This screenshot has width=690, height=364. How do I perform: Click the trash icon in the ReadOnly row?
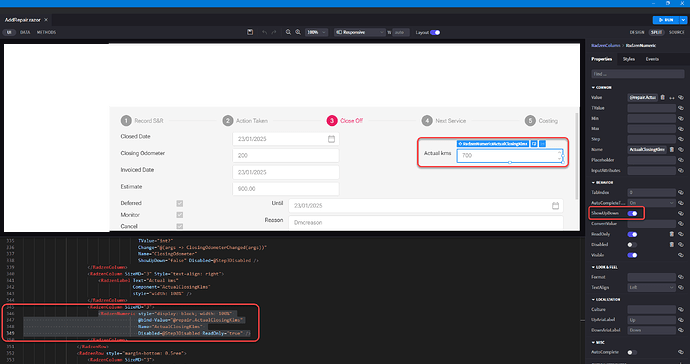[672, 234]
